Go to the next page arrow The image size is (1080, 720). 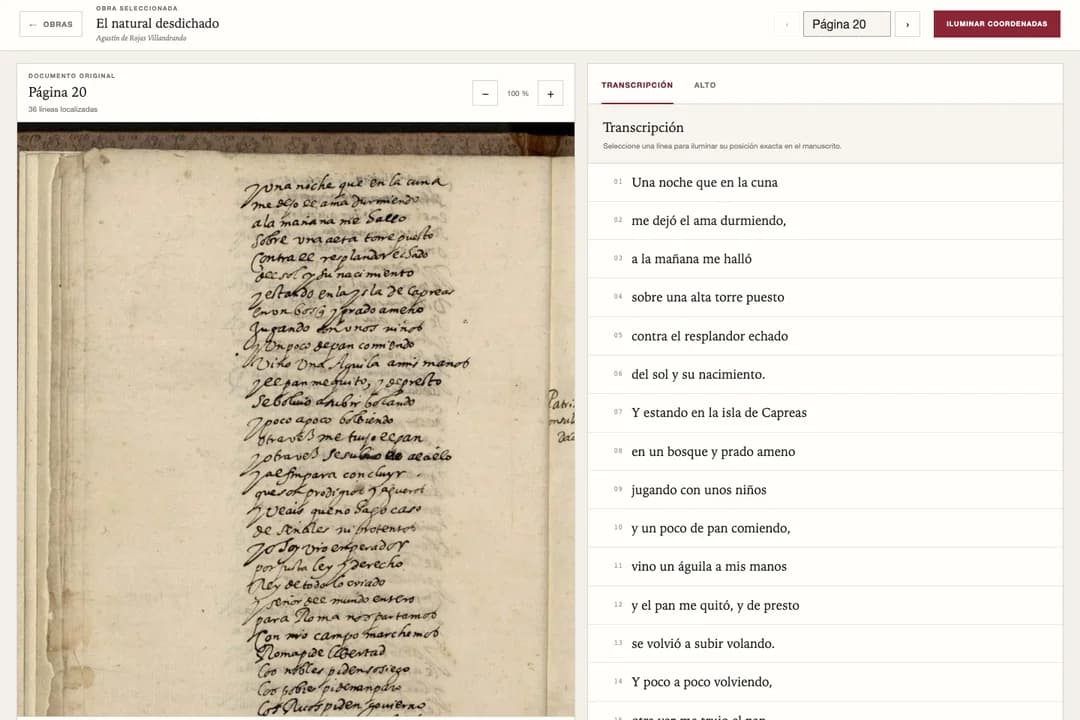pos(907,24)
